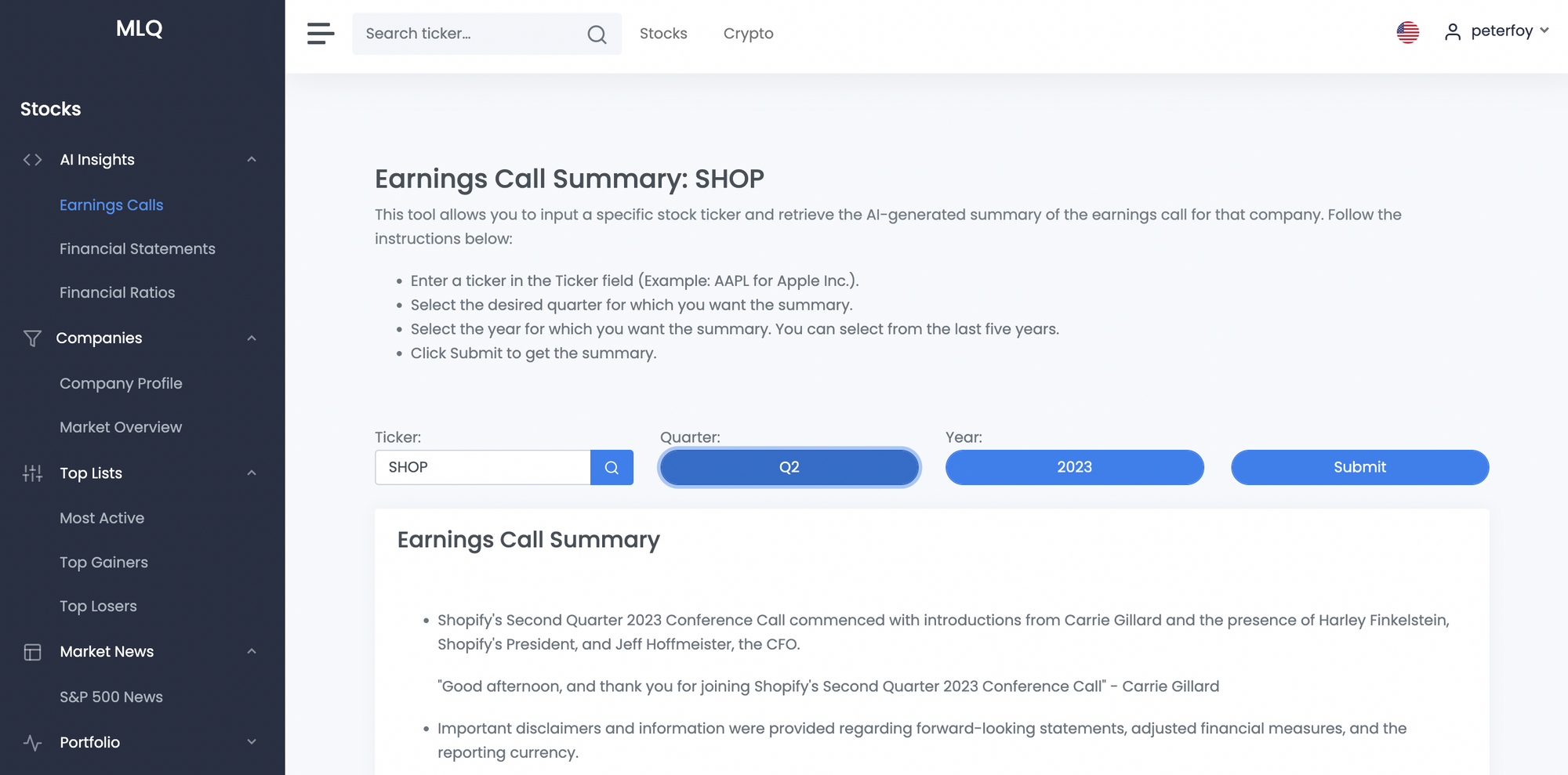Click the user profile avatar icon
The width and height of the screenshot is (1568, 775).
click(x=1452, y=32)
